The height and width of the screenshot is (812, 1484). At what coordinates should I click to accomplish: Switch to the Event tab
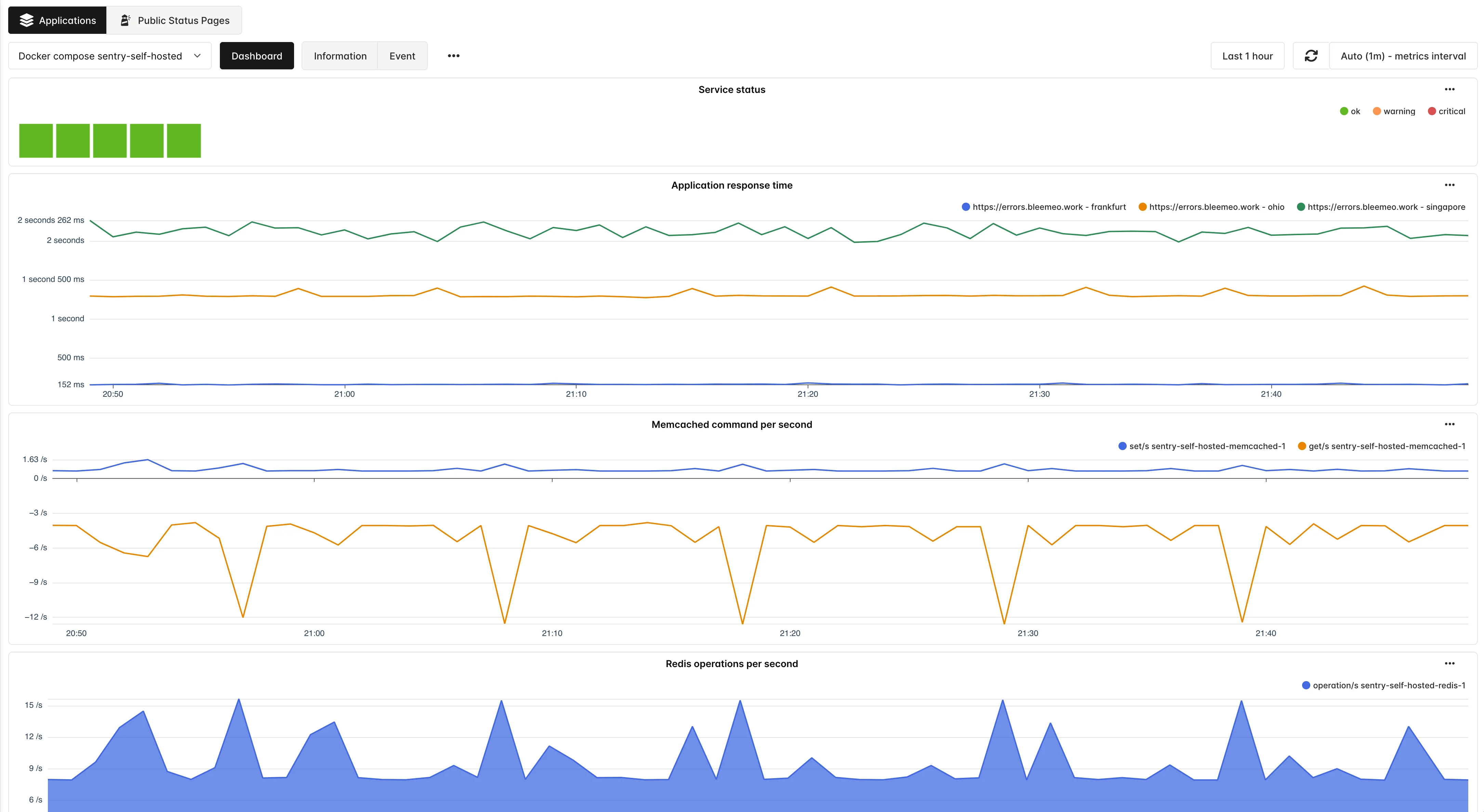click(401, 55)
